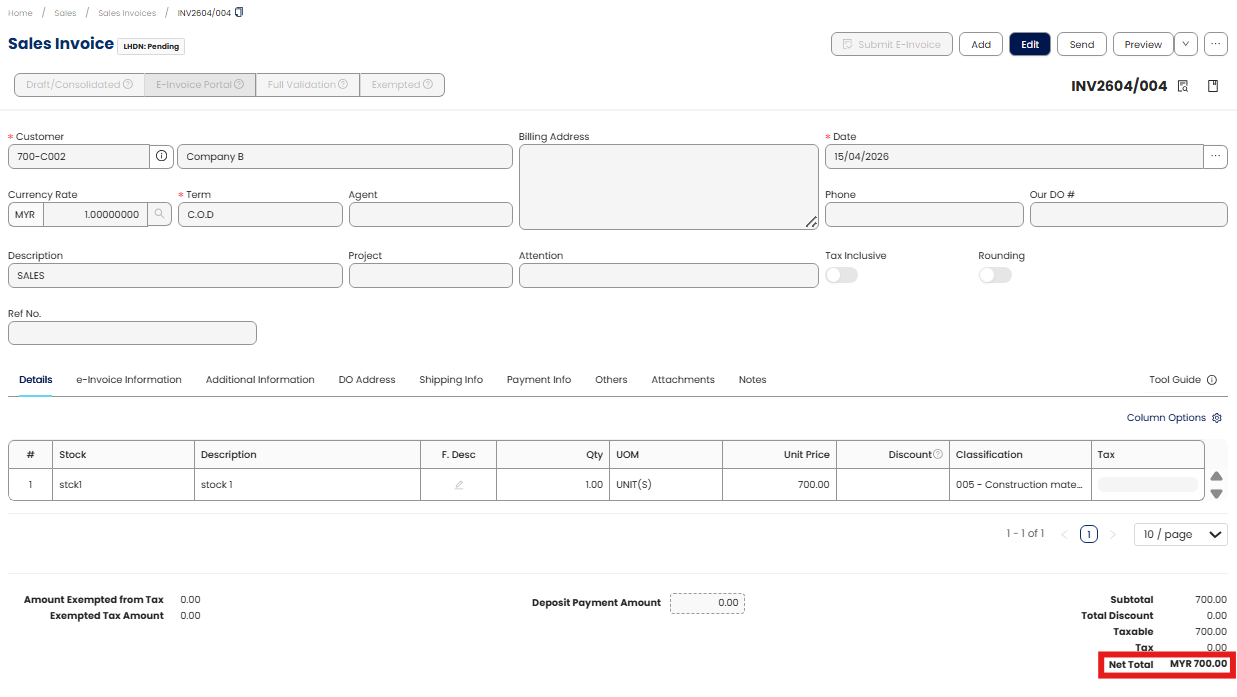Click the Add button
The width and height of the screenshot is (1237, 697).
click(x=981, y=44)
